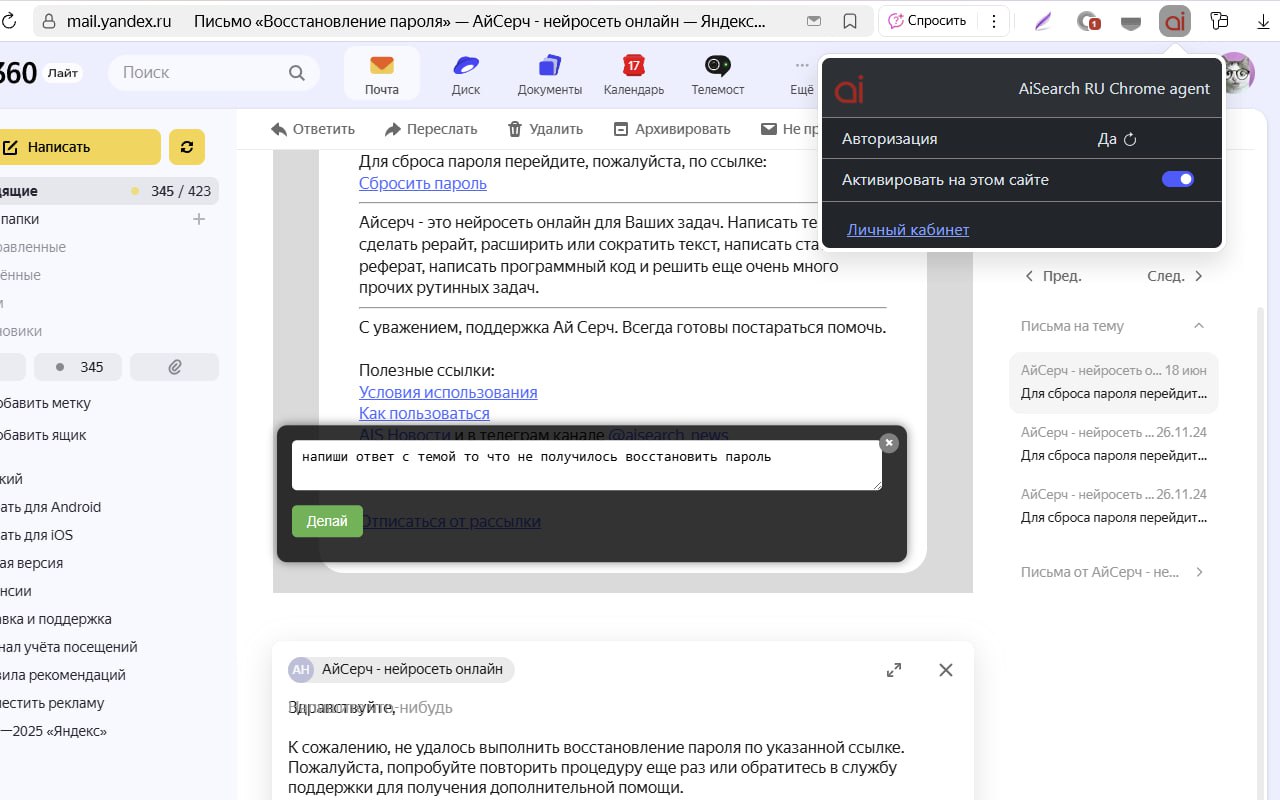Click Удалить in message toolbar

click(x=546, y=129)
